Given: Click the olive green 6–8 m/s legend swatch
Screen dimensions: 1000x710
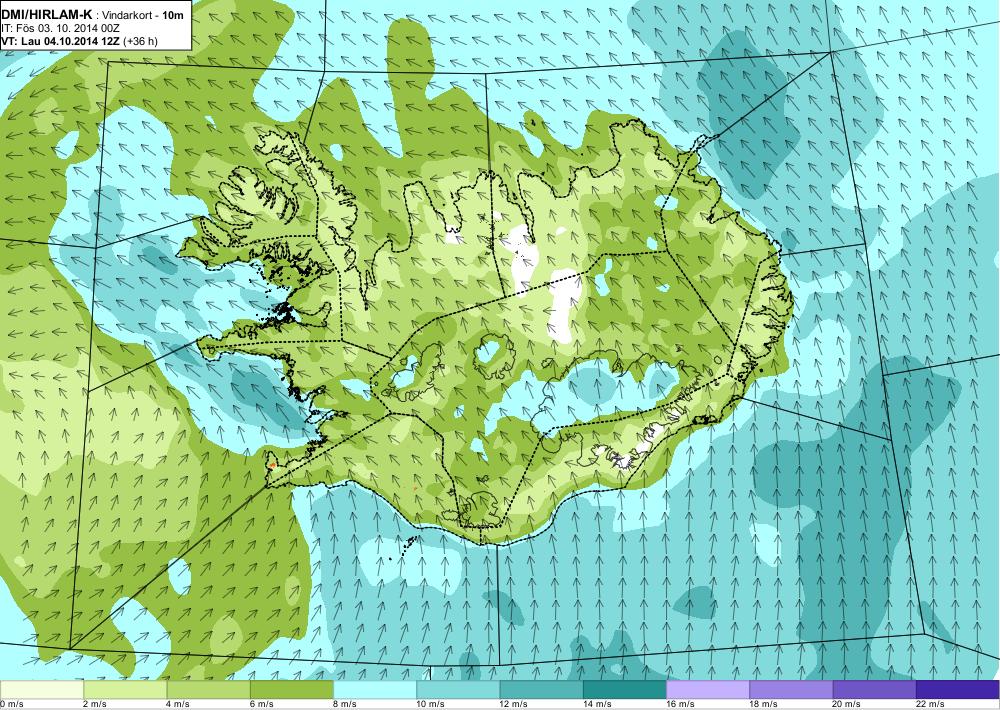Looking at the screenshot, I should pos(291,690).
